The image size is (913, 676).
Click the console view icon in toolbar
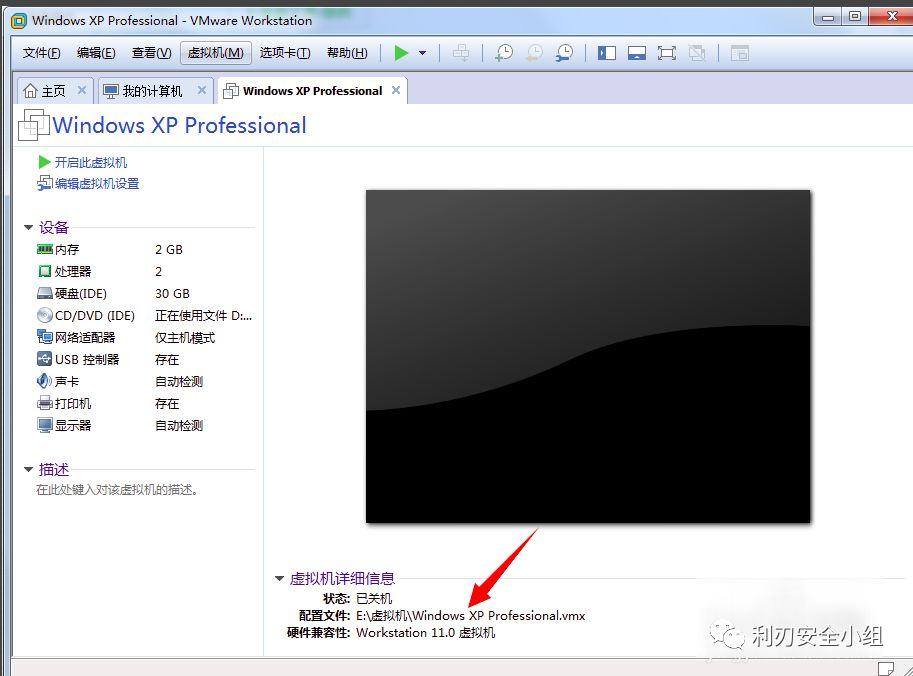coord(739,54)
